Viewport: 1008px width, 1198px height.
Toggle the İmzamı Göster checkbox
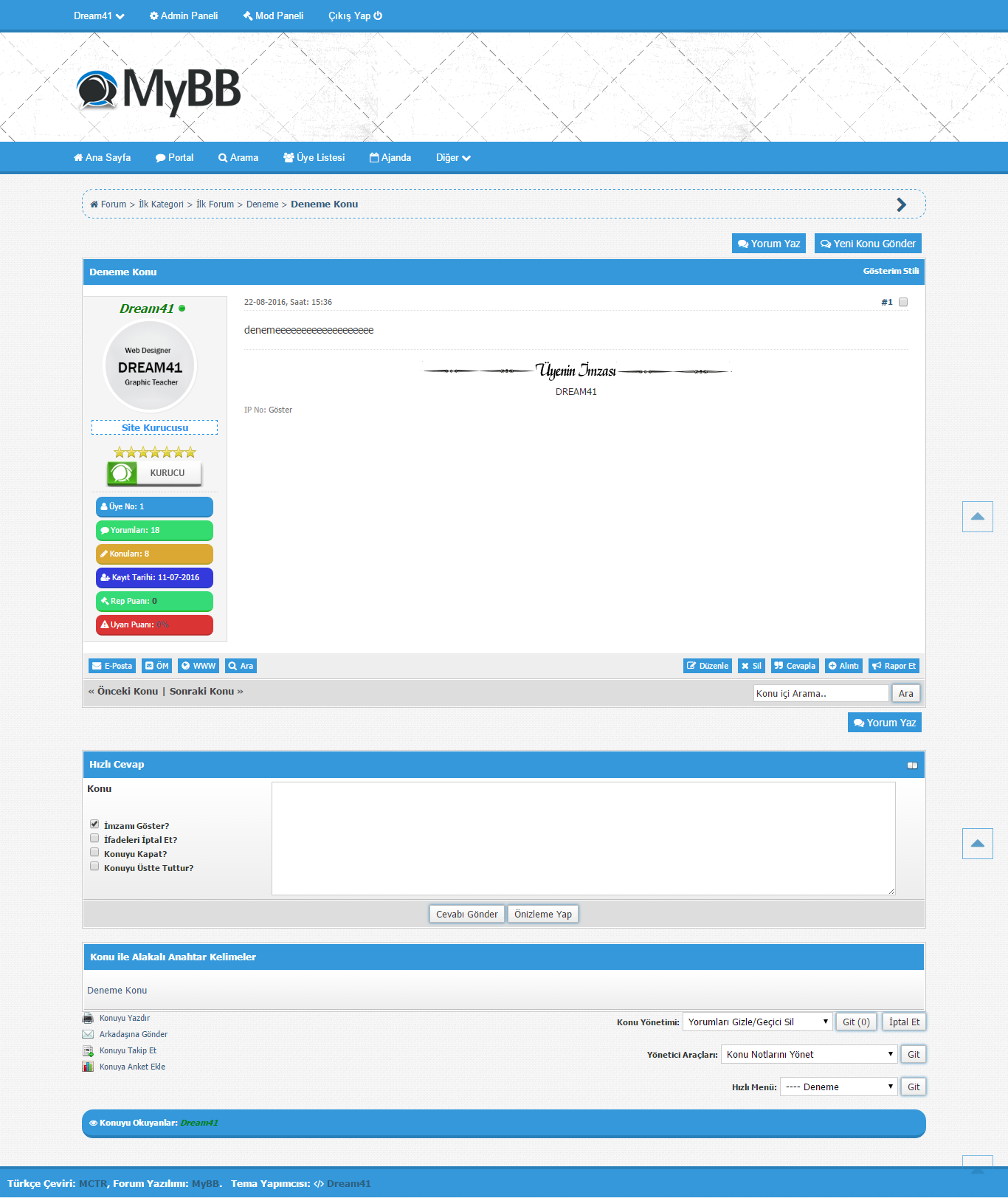click(94, 824)
